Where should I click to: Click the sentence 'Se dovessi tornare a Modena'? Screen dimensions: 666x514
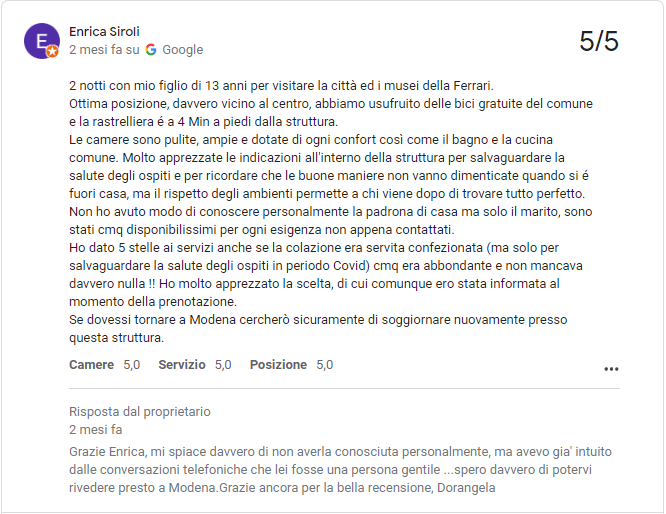click(318, 328)
